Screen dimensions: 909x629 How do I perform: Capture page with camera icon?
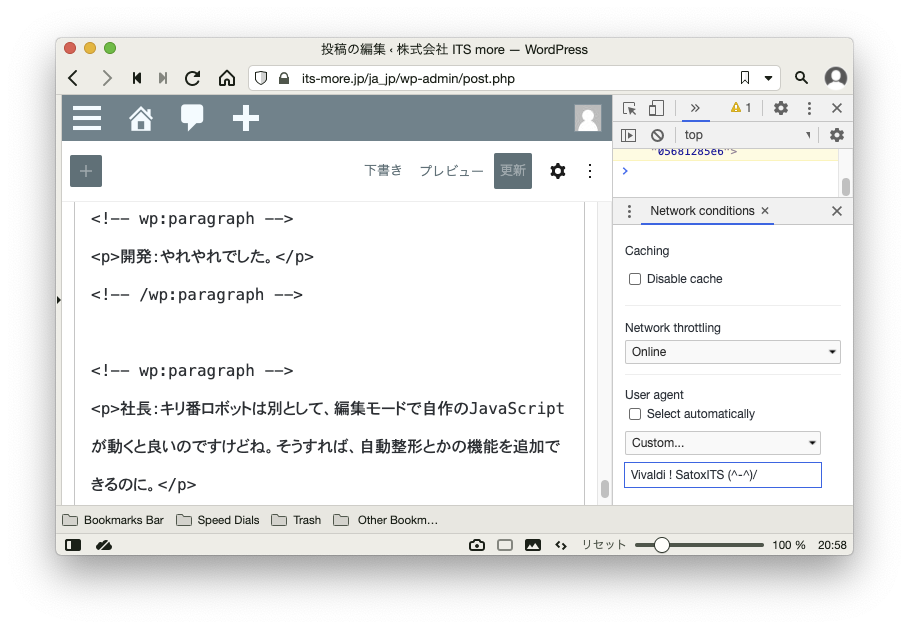pos(477,545)
